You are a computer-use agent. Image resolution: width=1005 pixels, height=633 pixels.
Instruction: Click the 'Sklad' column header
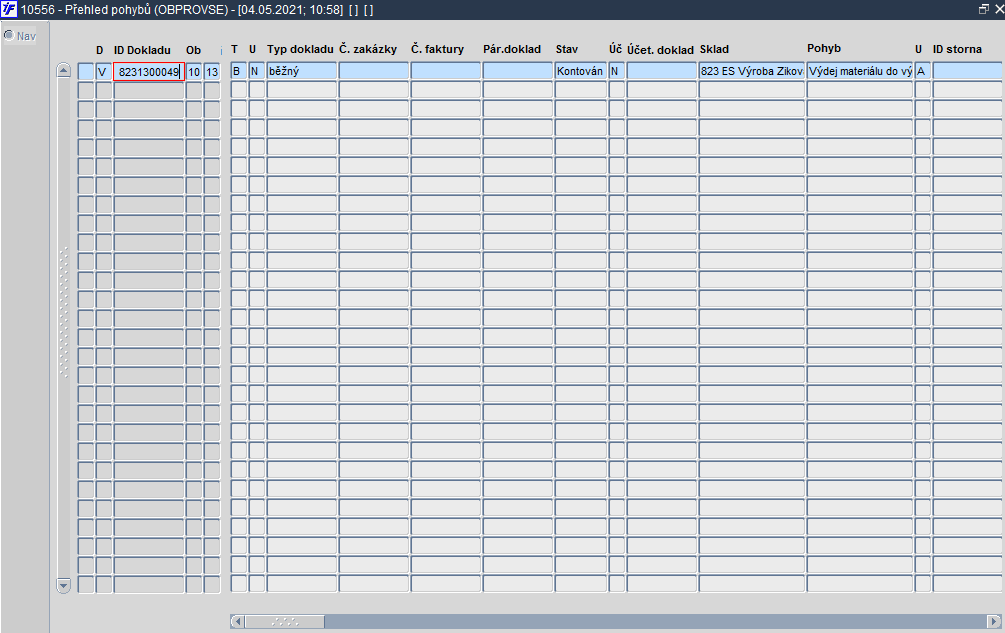[x=714, y=49]
